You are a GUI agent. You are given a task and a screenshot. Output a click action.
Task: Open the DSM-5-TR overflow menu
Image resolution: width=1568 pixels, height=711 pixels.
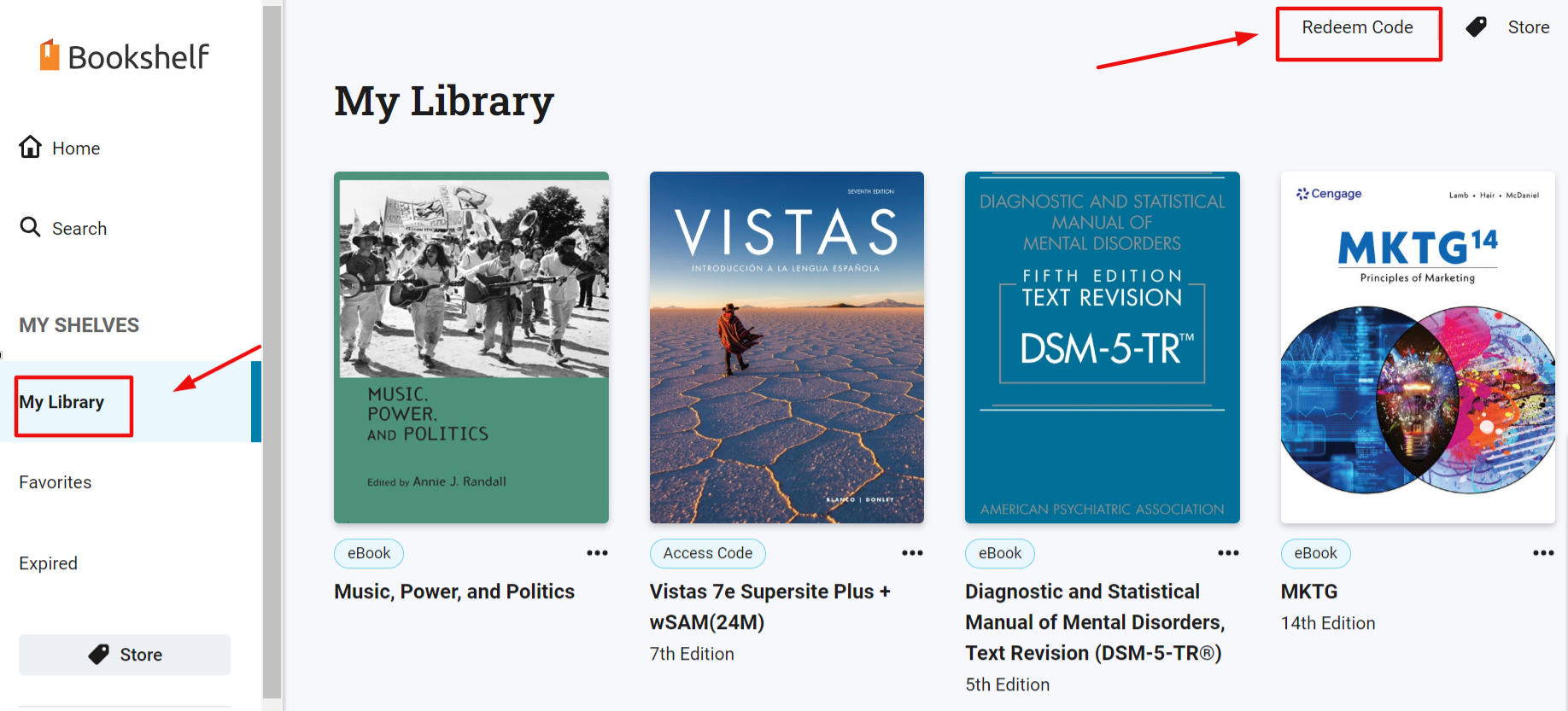[1228, 553]
